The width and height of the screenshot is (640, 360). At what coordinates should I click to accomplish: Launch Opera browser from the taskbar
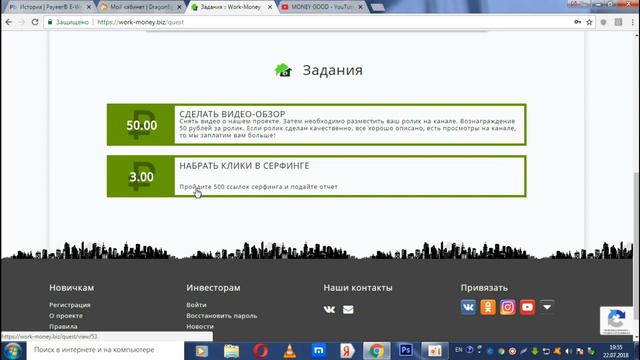[260, 351]
